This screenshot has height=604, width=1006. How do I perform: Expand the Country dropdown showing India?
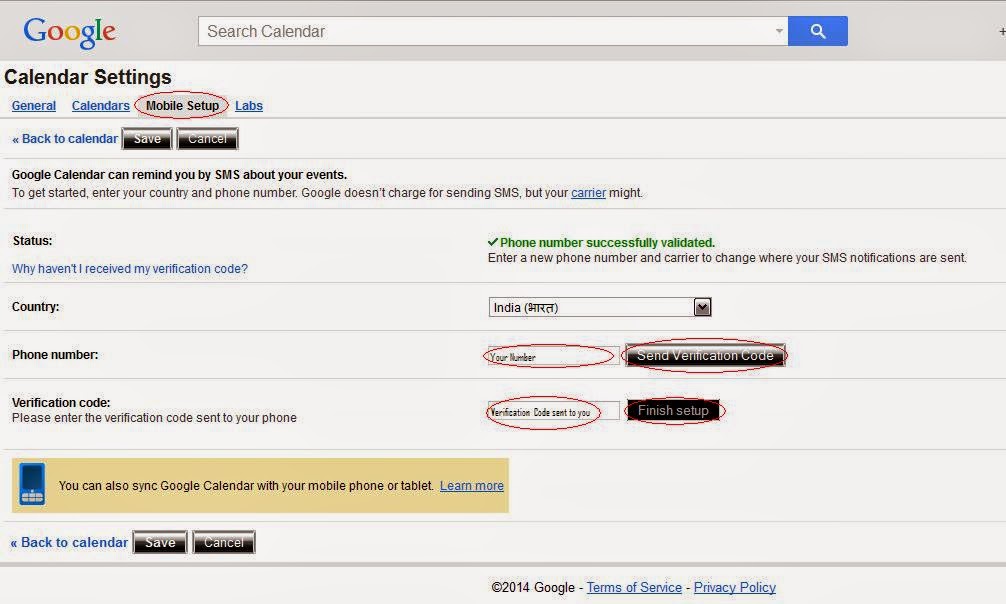[x=600, y=307]
